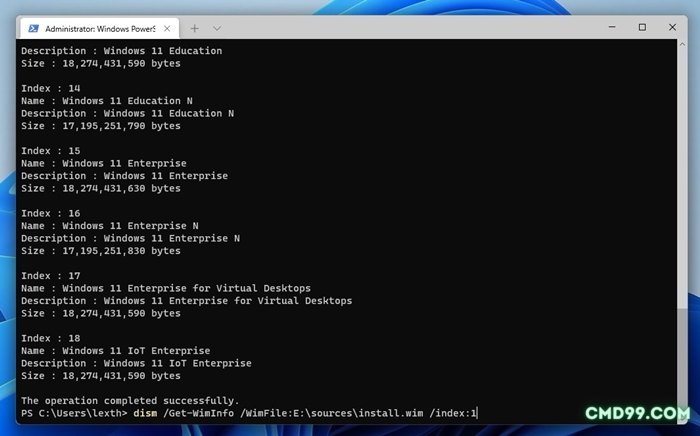
Task: Click 'Index : 18' line
Action: [x=50, y=338]
